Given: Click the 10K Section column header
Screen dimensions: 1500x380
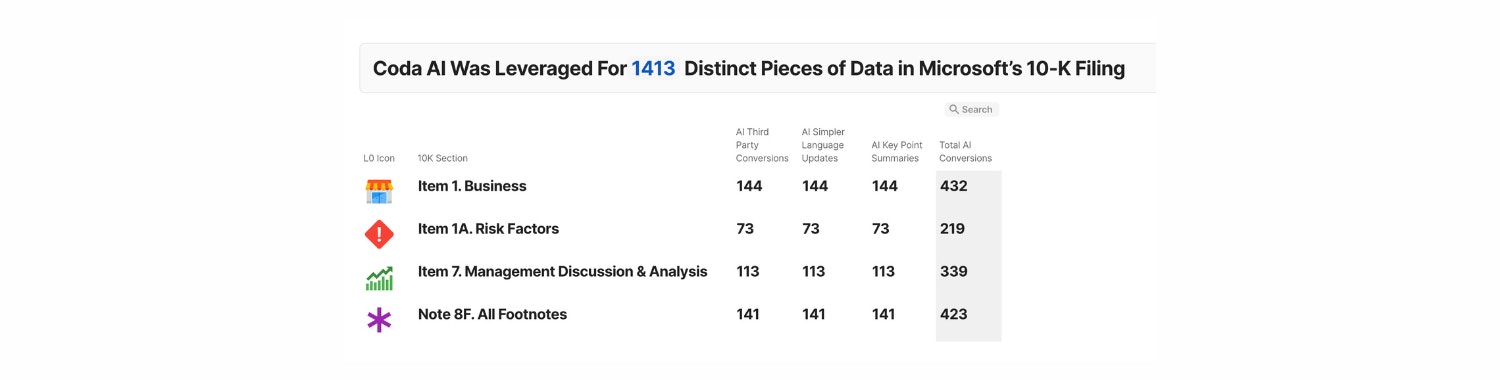Looking at the screenshot, I should click(442, 158).
